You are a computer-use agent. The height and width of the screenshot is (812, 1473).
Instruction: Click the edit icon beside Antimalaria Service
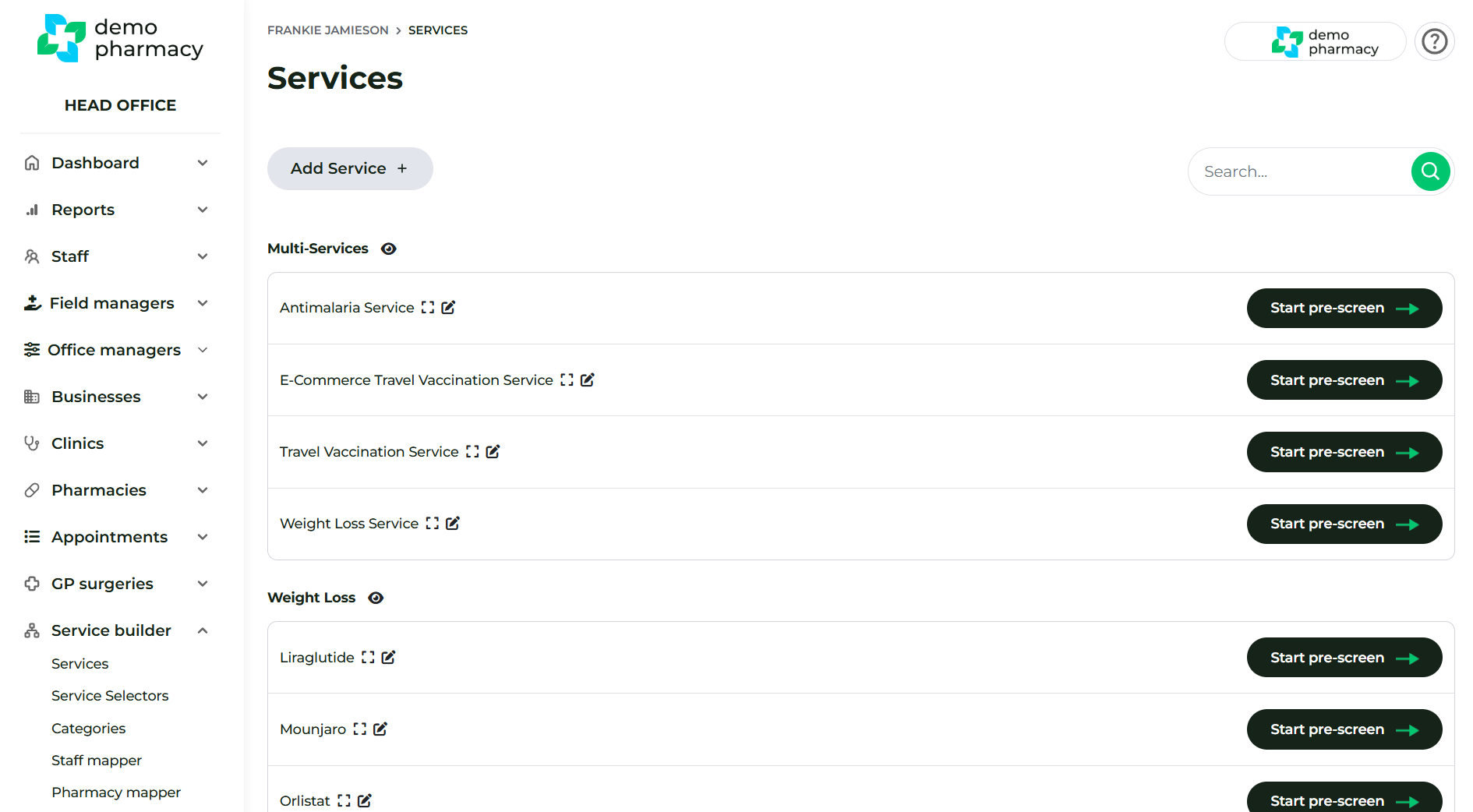click(448, 308)
